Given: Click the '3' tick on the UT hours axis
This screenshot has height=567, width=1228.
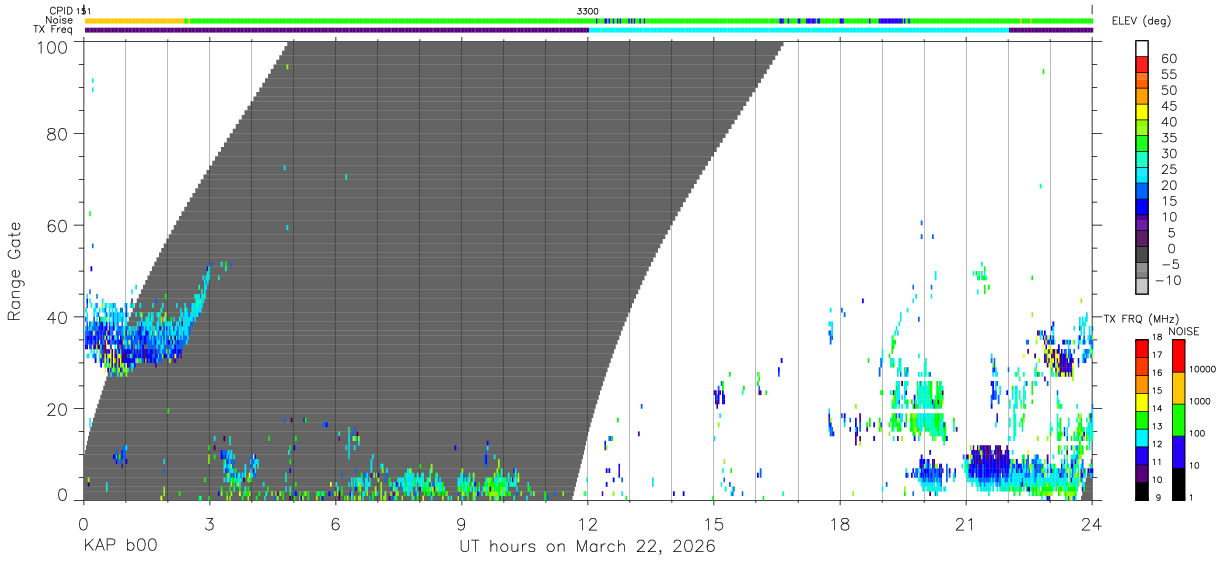Looking at the screenshot, I should click(209, 522).
